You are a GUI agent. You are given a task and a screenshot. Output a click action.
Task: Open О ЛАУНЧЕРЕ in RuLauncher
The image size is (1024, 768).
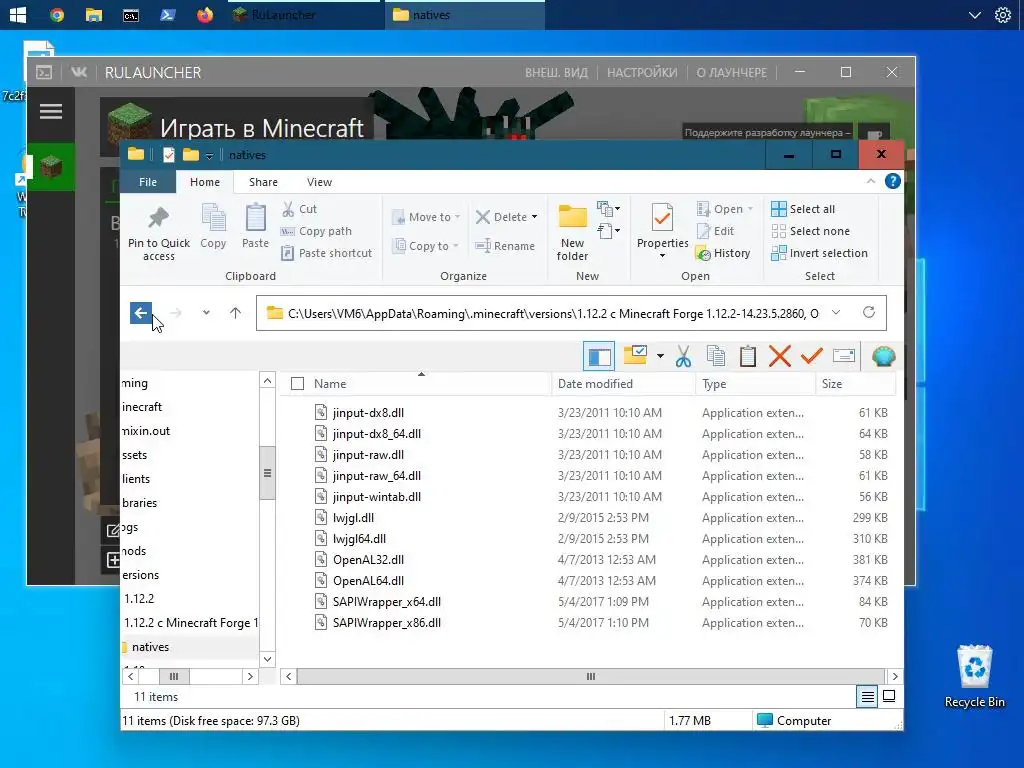731,72
